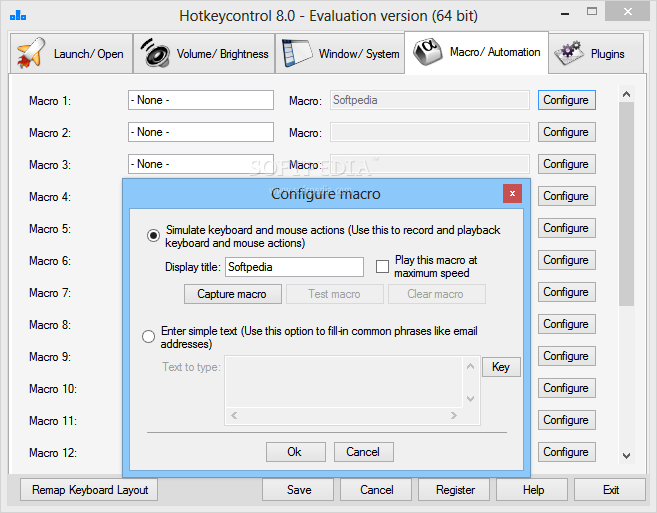Click Configure button for Macro 2
Viewport: 657px width, 513px height.
coord(566,132)
